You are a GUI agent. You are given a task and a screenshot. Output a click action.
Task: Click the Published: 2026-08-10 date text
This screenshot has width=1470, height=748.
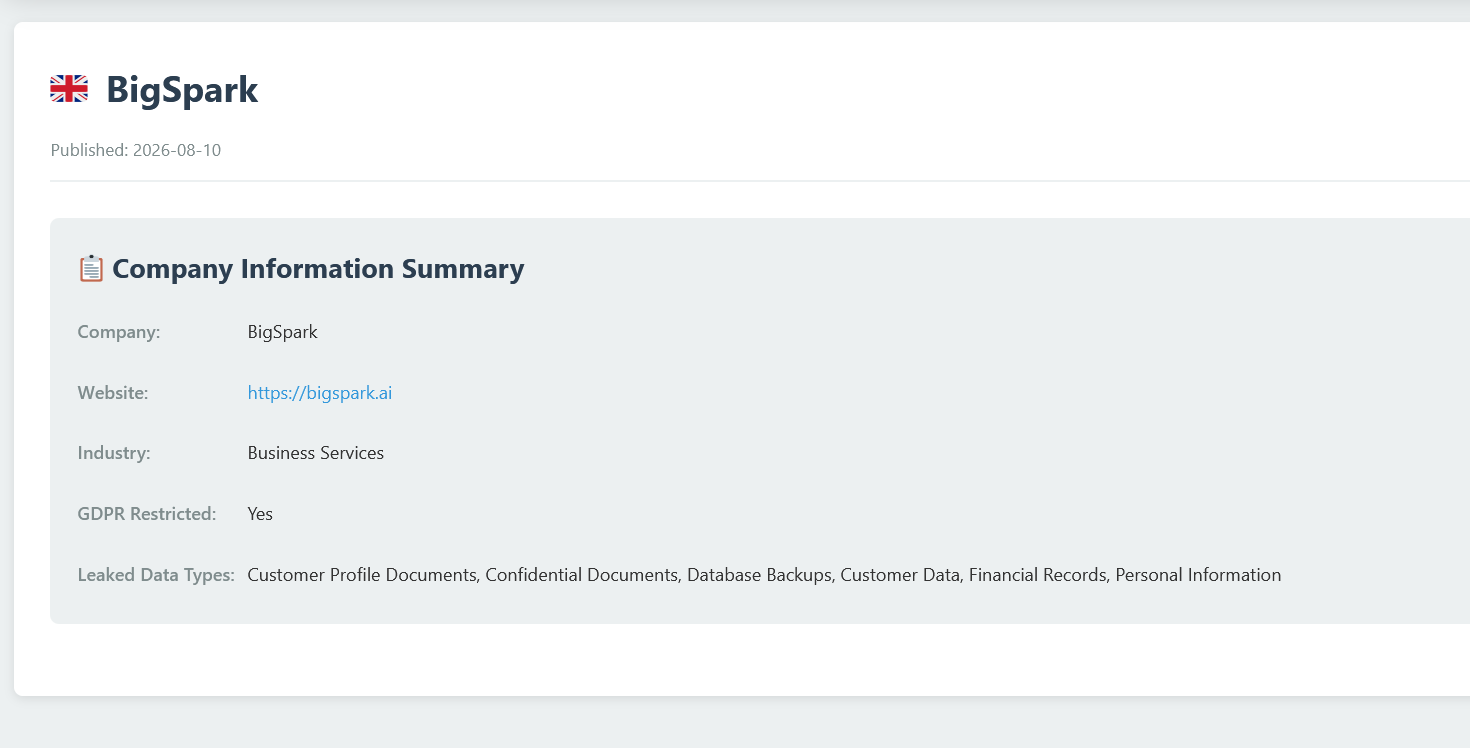(136, 150)
